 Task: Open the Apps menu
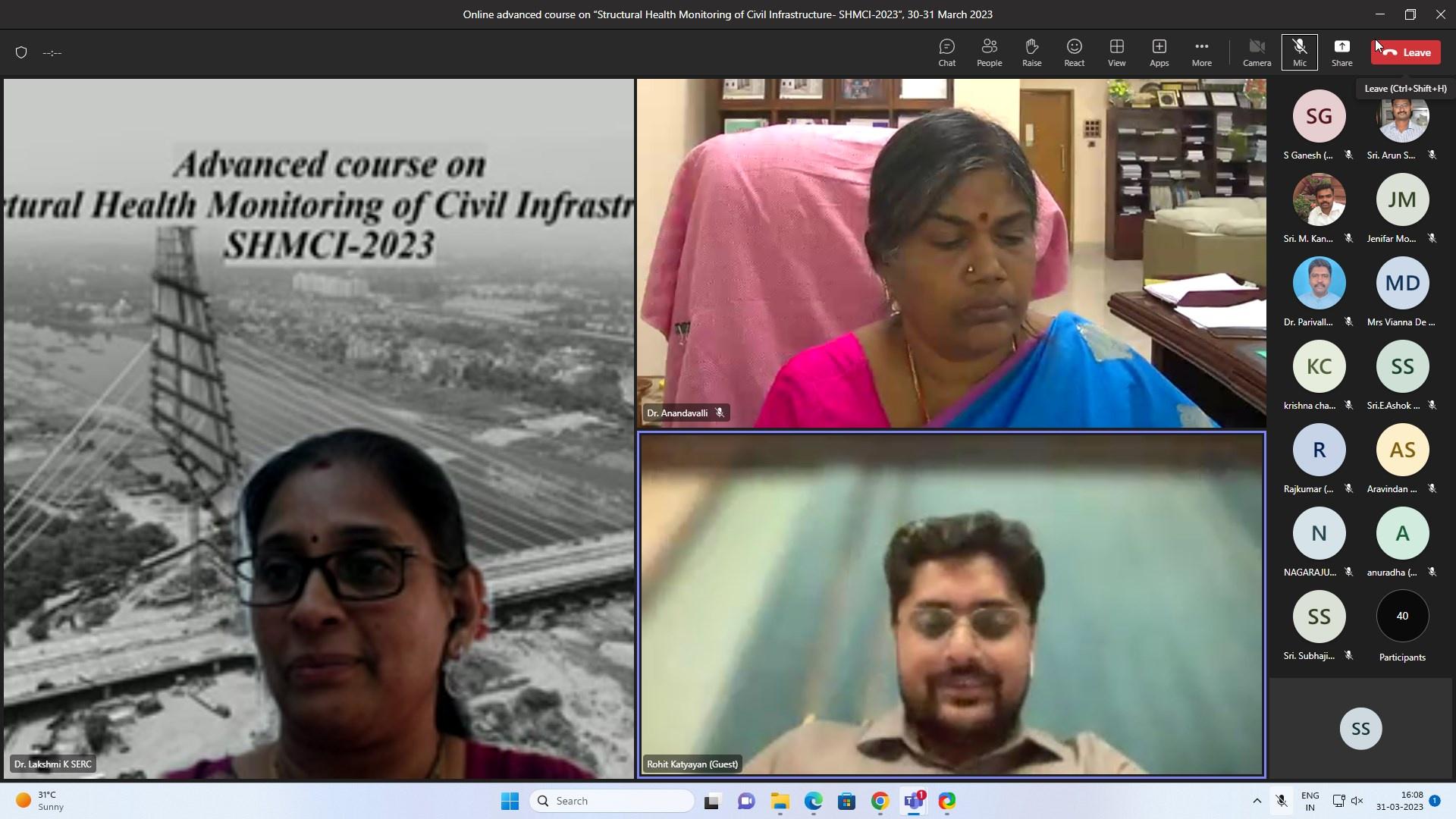pos(1159,52)
